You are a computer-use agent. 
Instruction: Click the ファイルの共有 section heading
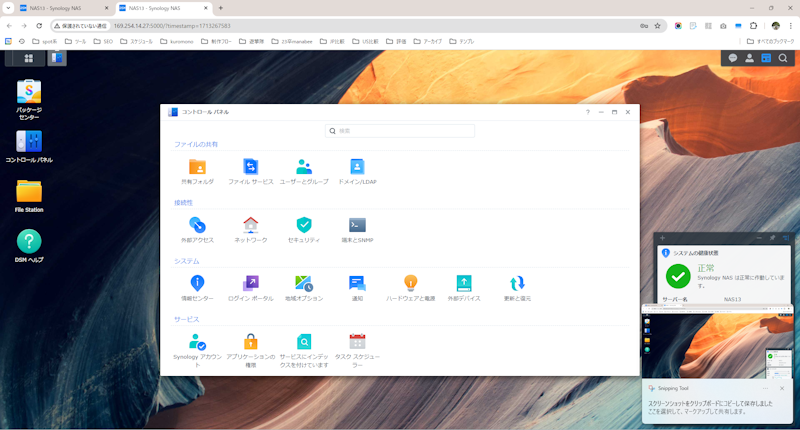click(x=196, y=144)
